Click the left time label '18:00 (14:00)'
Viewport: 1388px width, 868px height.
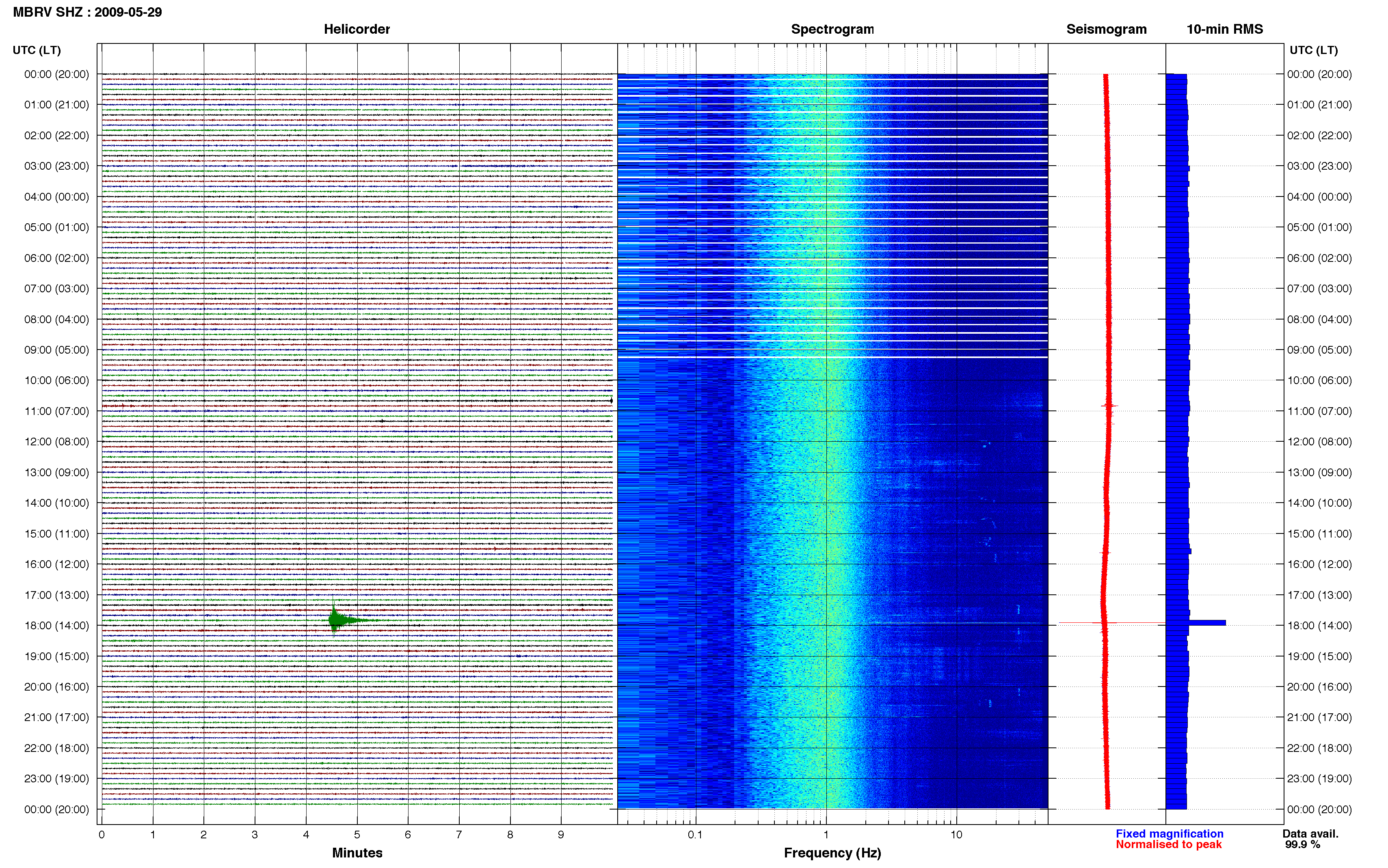[56, 625]
